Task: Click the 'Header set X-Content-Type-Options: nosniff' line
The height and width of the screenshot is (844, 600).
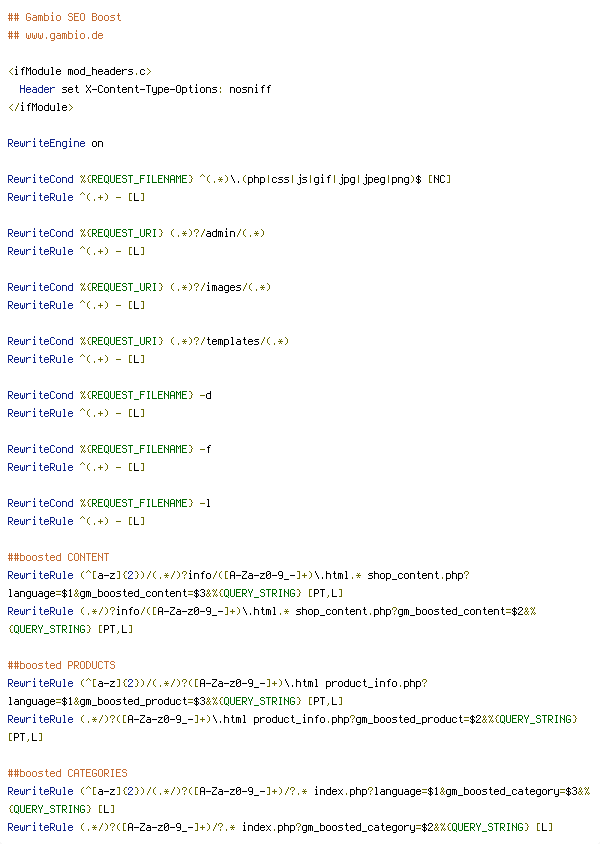Action: pyautogui.click(x=145, y=89)
